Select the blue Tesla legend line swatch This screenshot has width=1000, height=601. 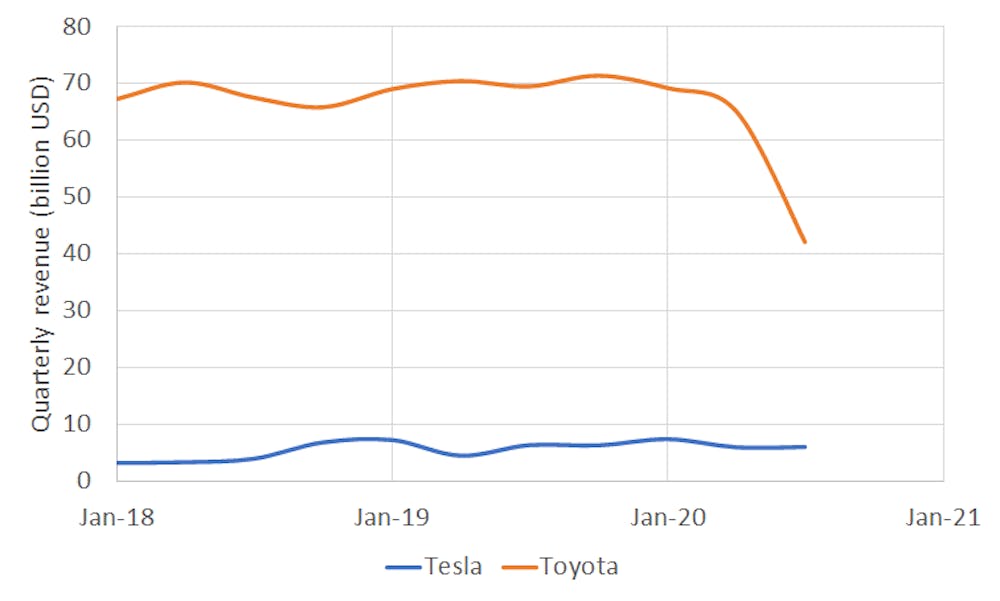(402, 568)
